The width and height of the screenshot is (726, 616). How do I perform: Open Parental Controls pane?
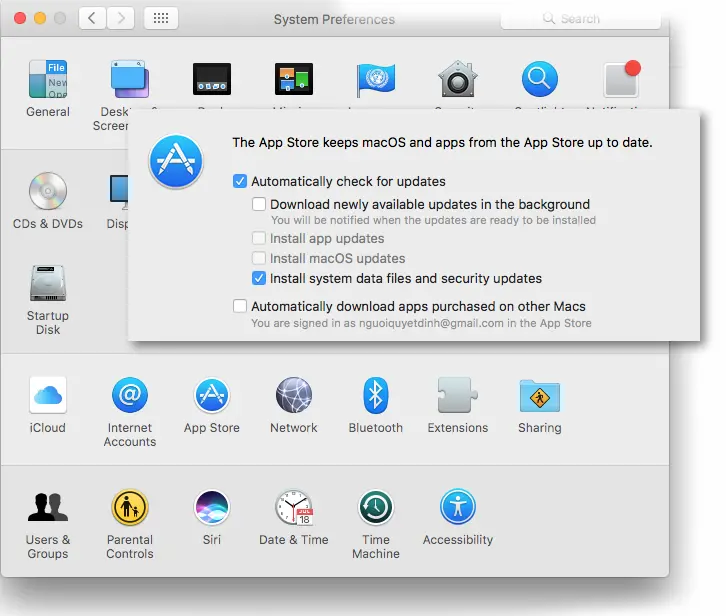(x=130, y=509)
